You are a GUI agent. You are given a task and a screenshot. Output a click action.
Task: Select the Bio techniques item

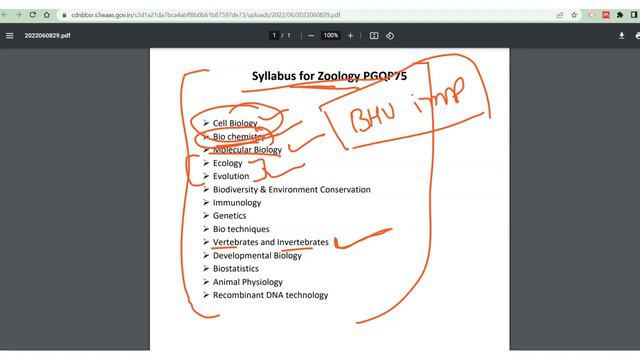[x=241, y=229]
